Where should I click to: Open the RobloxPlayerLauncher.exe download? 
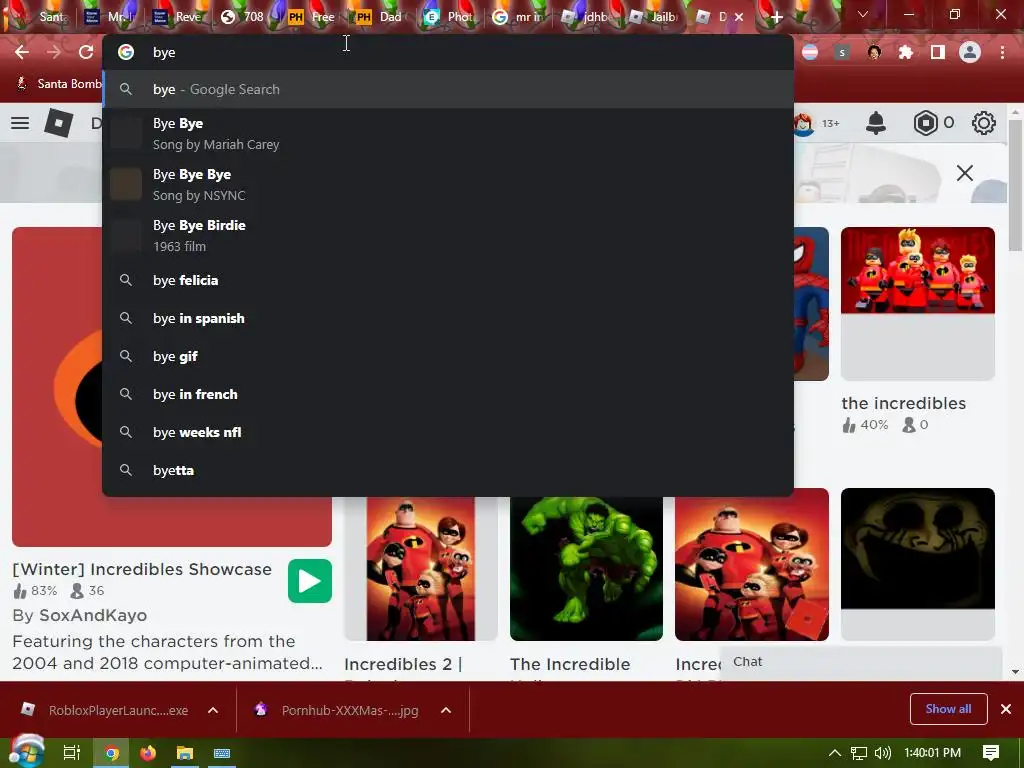tap(104, 710)
